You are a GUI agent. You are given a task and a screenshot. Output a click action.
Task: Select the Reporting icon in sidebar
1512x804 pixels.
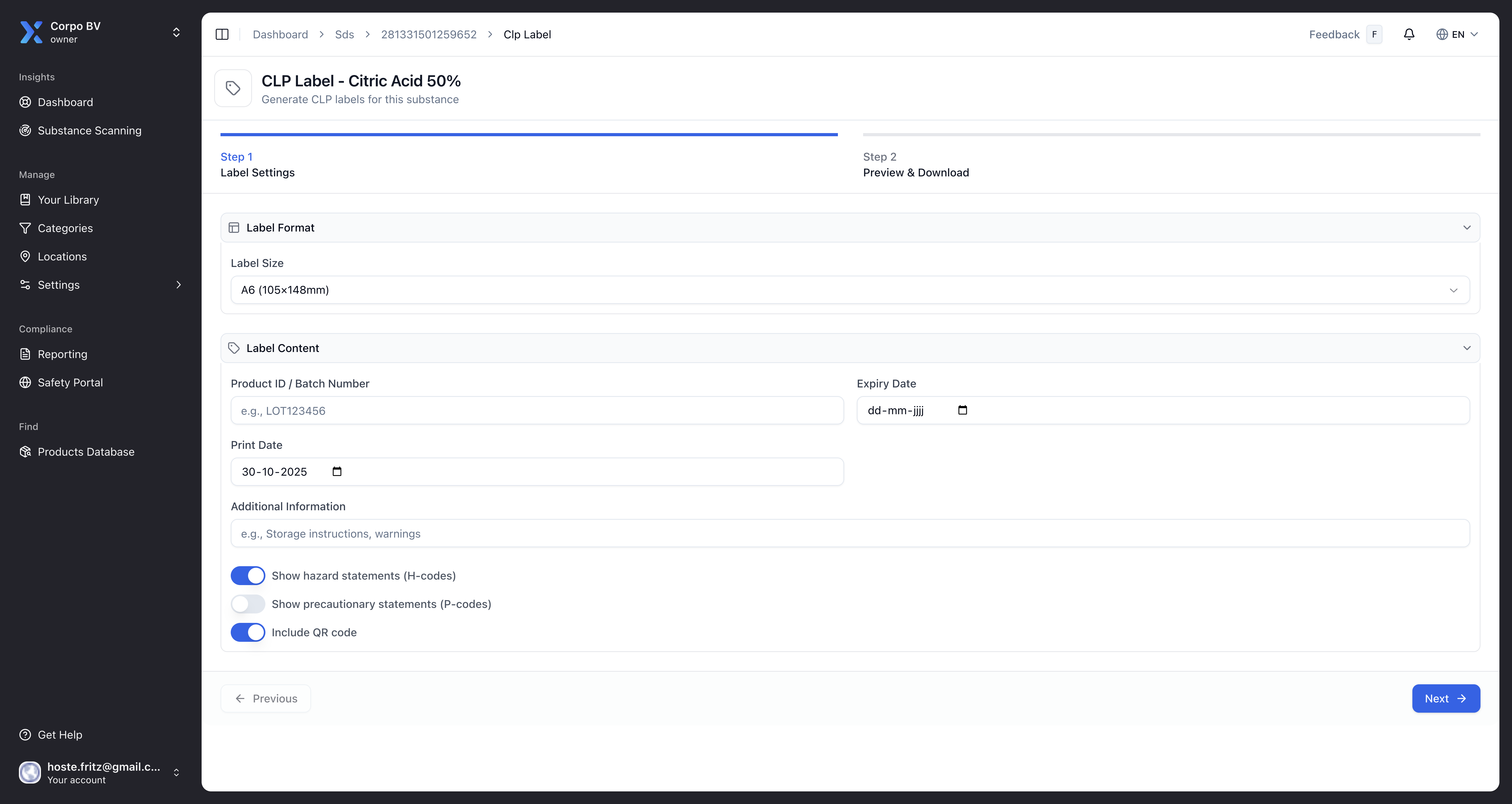25,354
